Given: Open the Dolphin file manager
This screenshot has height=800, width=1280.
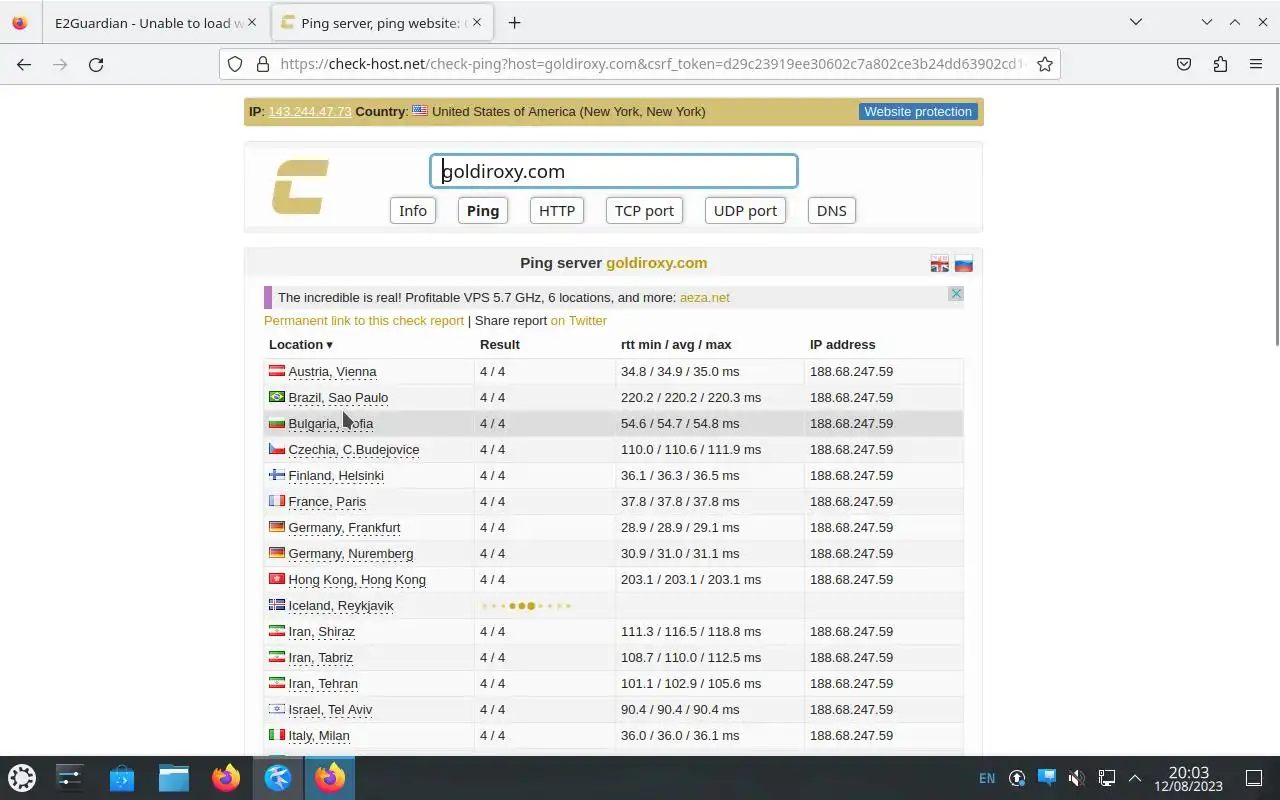Looking at the screenshot, I should click(x=174, y=777).
